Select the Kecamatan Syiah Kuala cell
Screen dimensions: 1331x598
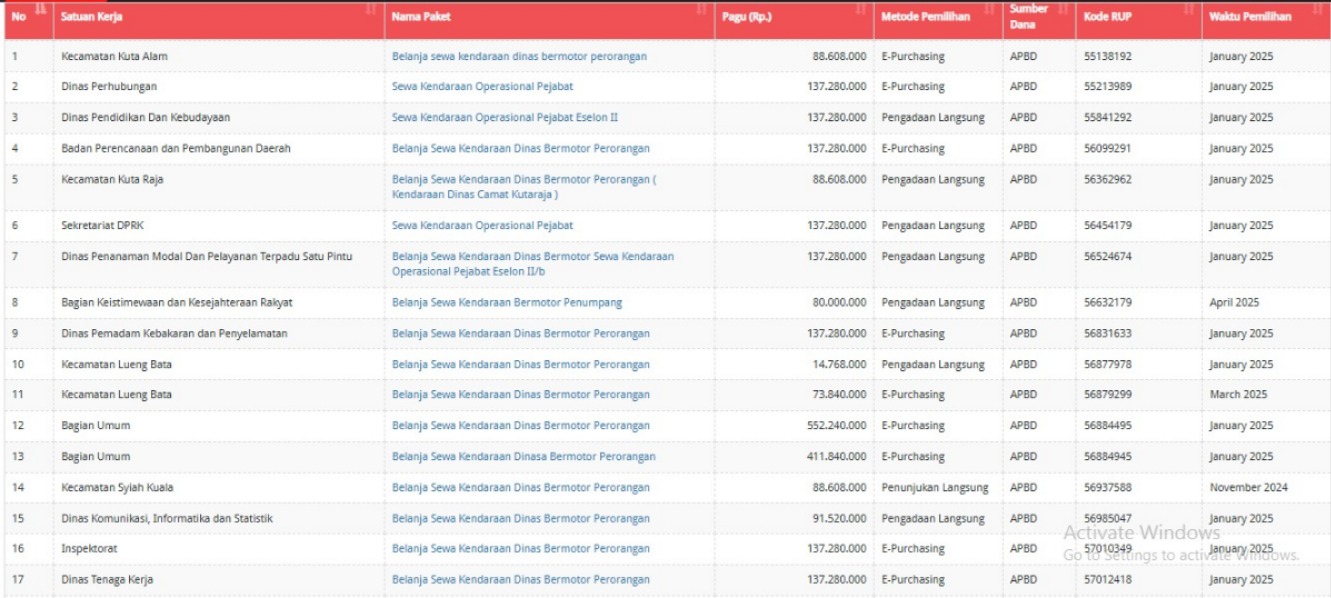(x=219, y=487)
